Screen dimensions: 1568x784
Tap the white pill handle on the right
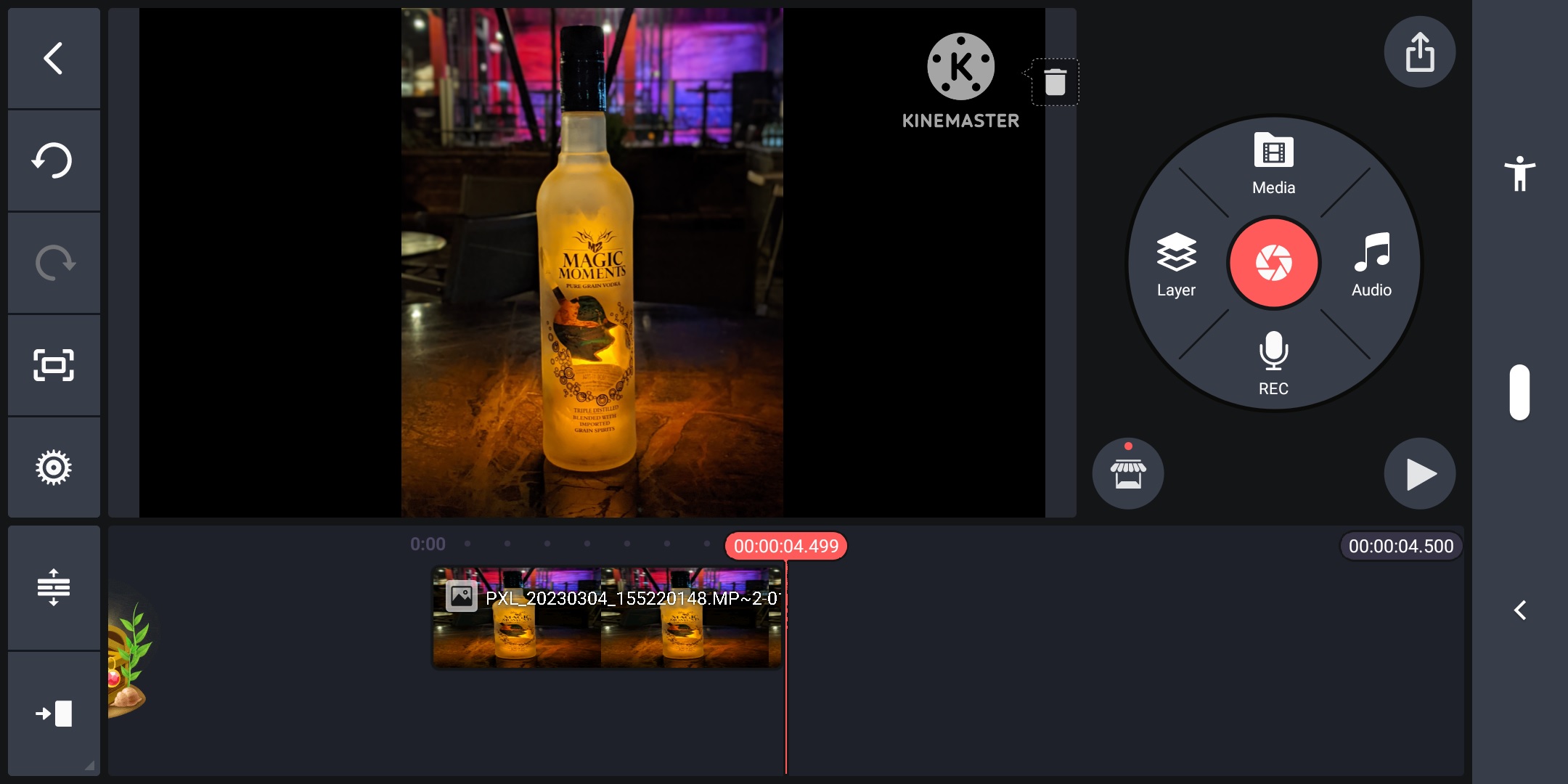(1519, 393)
